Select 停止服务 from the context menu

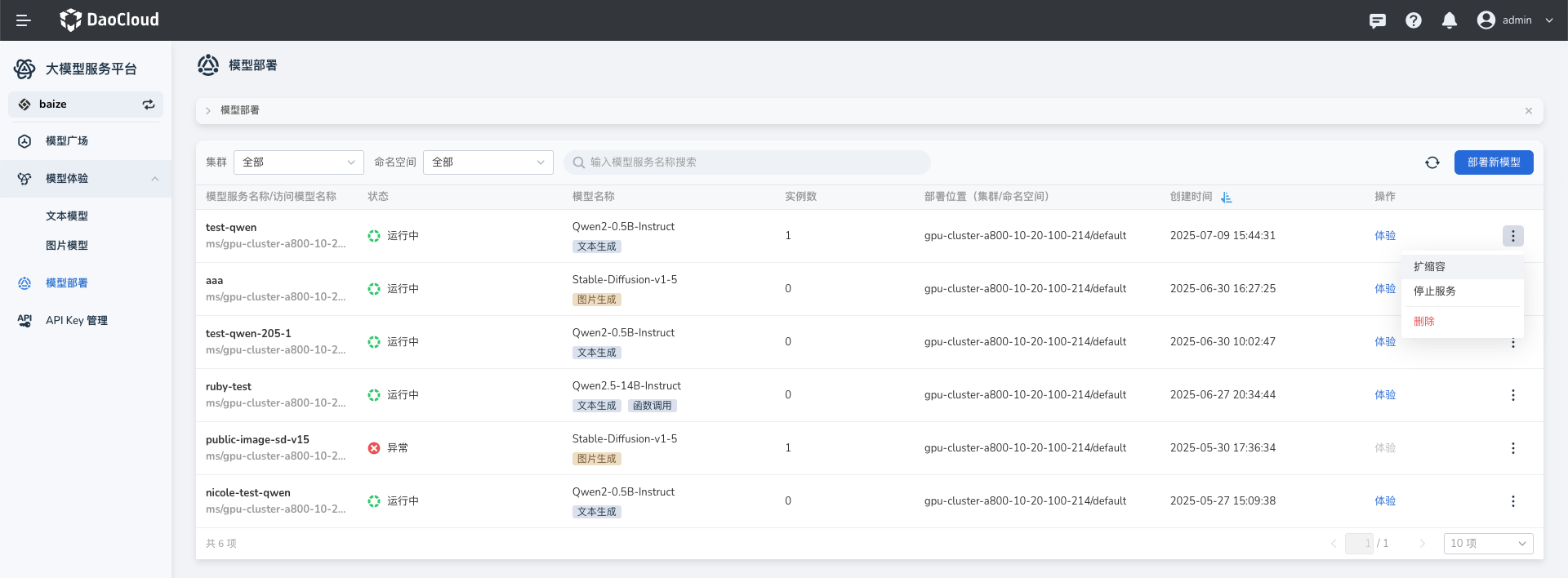(1434, 291)
